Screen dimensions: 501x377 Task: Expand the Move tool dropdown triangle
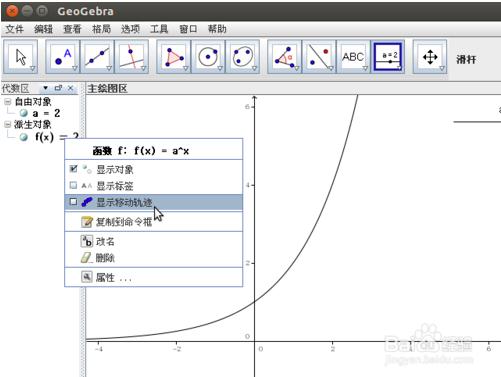pyautogui.click(x=33, y=69)
